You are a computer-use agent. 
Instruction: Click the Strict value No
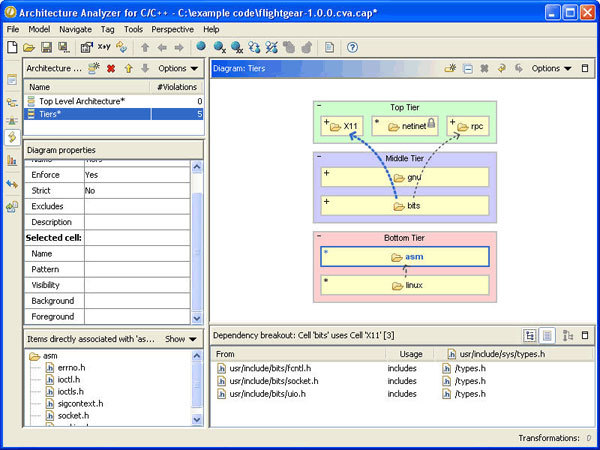(x=137, y=191)
